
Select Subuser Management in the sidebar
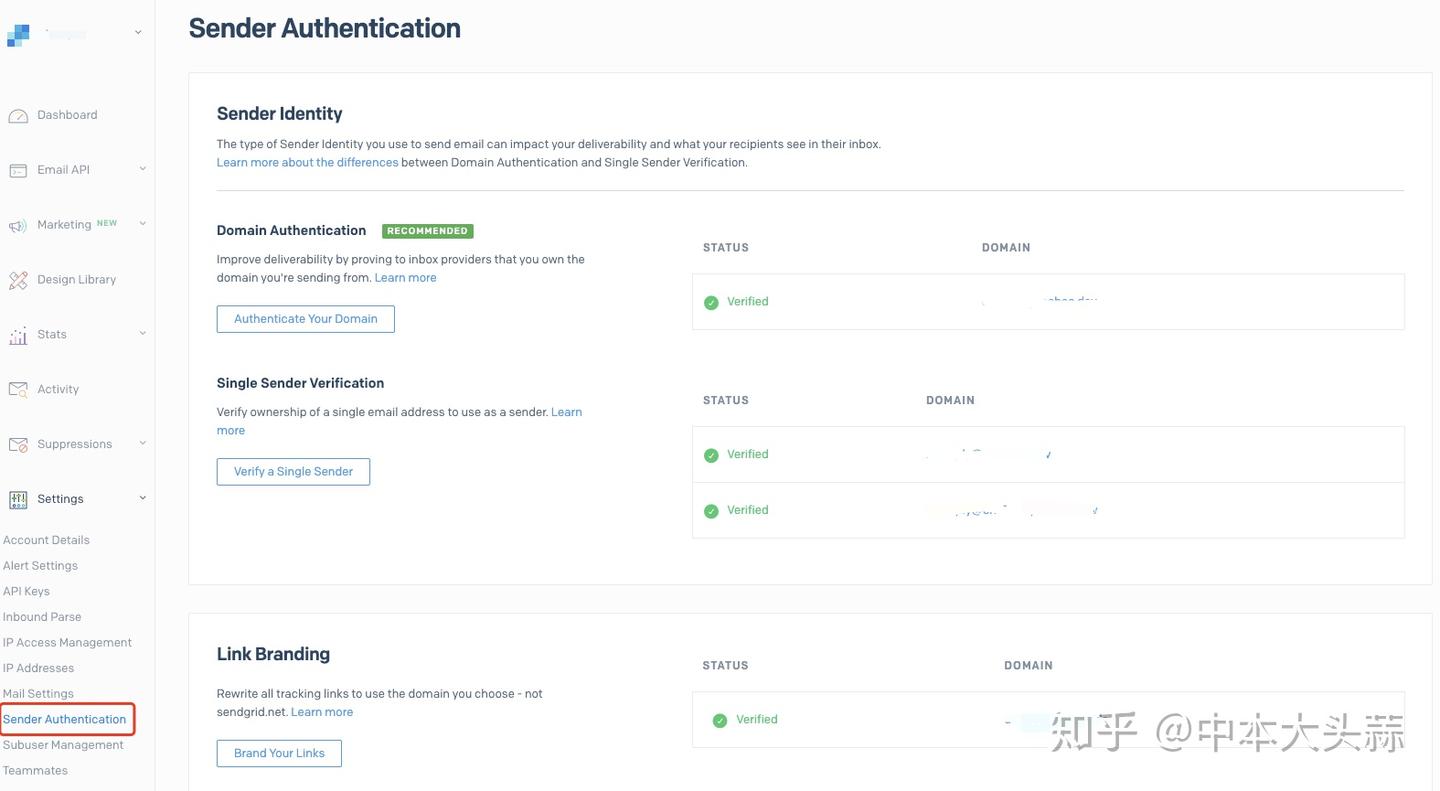[x=63, y=745]
